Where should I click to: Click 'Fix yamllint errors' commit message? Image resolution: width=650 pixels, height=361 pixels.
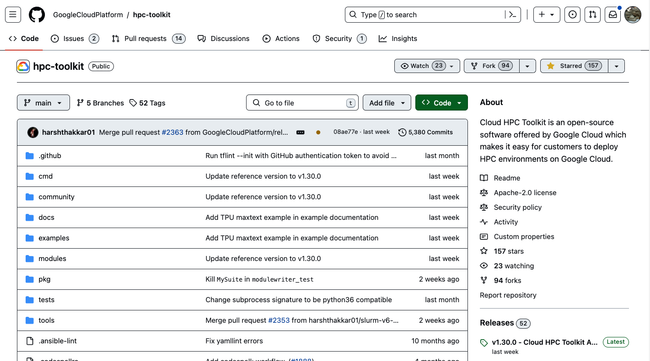click(x=234, y=341)
